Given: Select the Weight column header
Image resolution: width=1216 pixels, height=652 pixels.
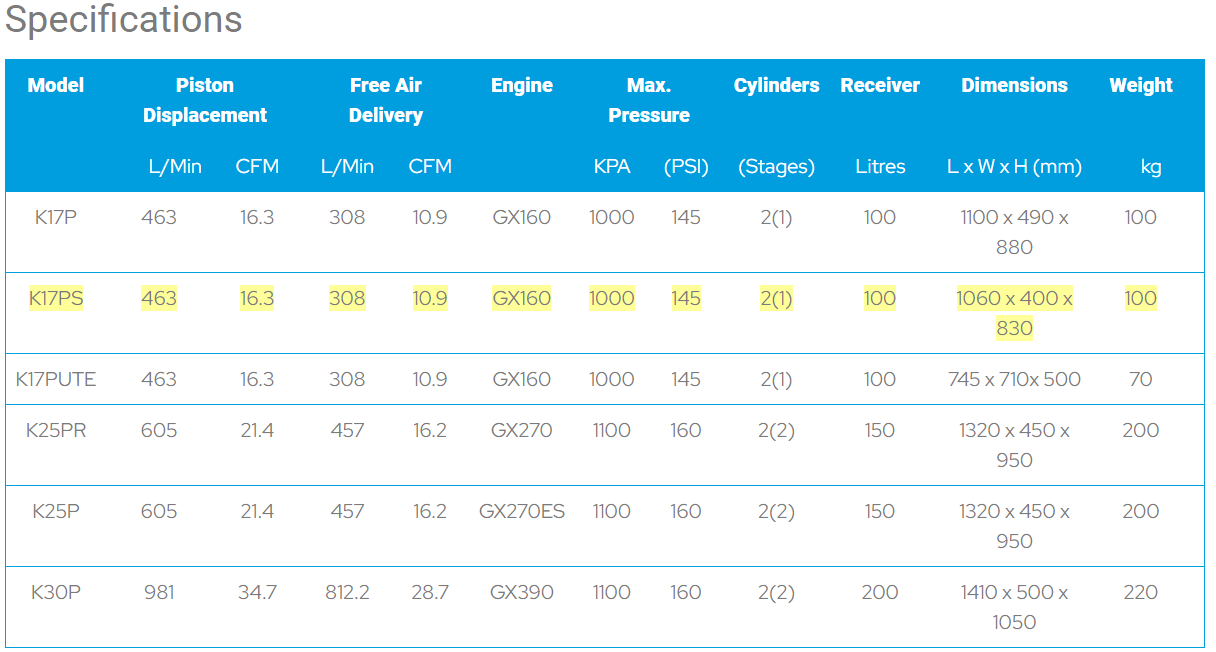Looking at the screenshot, I should (x=1141, y=85).
